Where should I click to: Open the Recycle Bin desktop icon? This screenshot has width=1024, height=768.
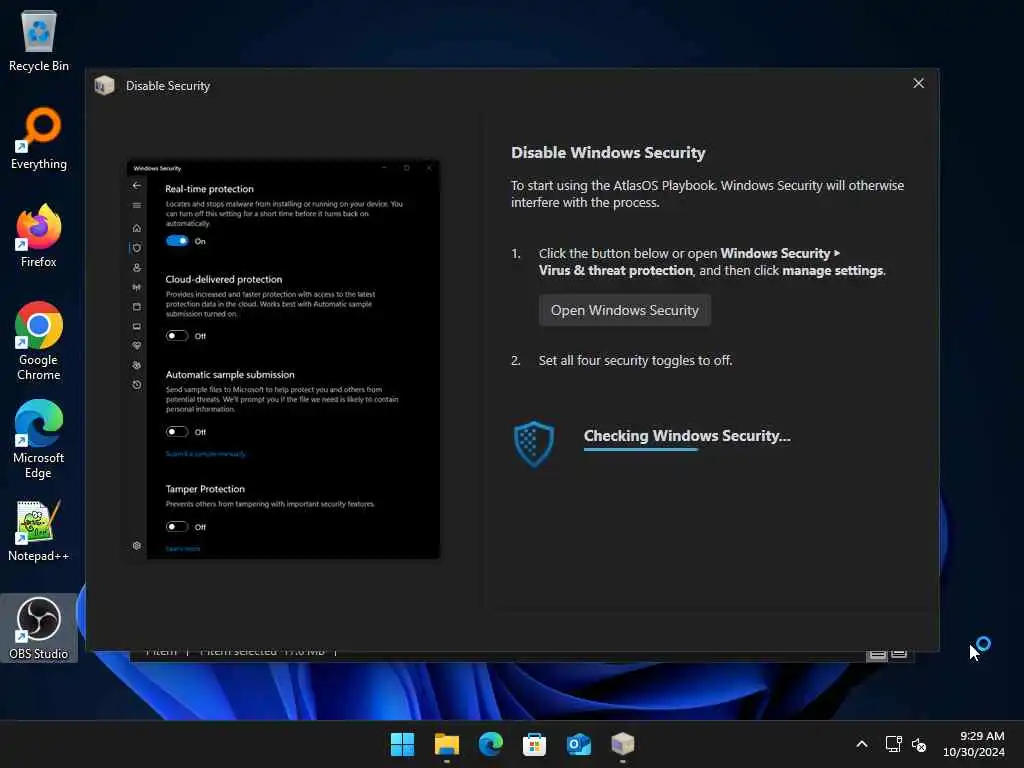point(39,41)
